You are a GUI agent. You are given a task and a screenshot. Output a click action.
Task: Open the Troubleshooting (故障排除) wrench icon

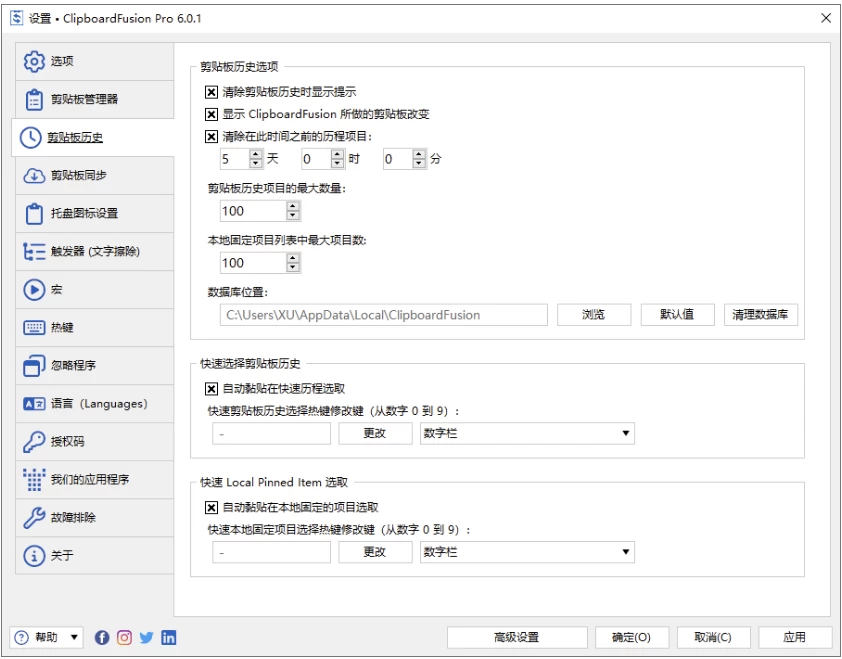[x=35, y=518]
